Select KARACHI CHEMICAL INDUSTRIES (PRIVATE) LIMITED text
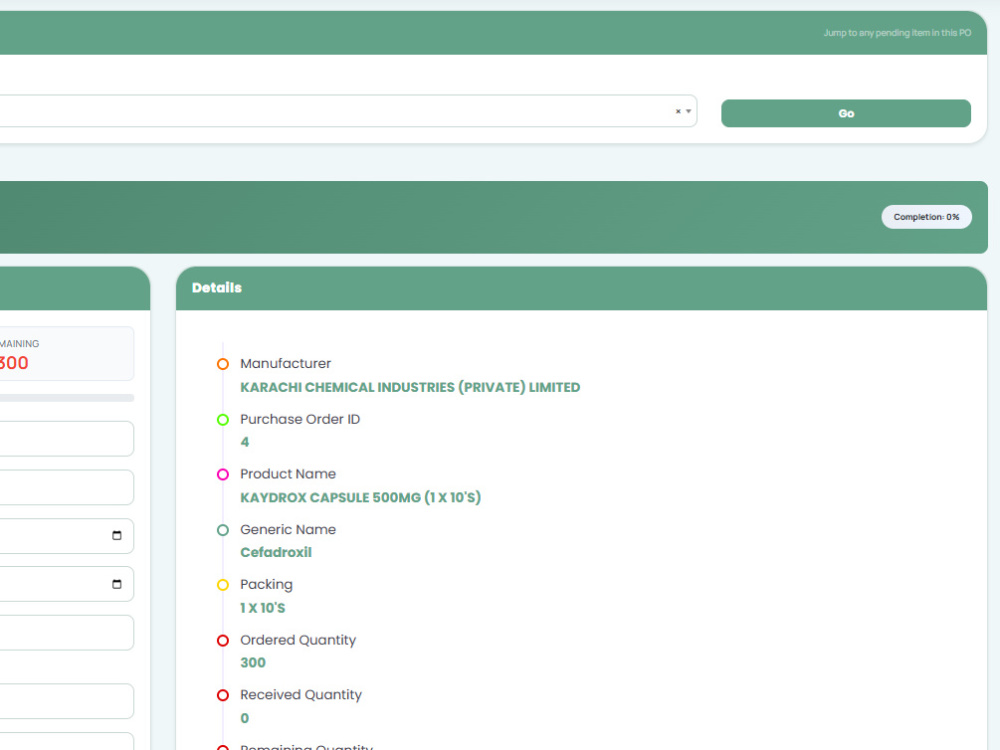This screenshot has width=1000, height=750. 410,387
